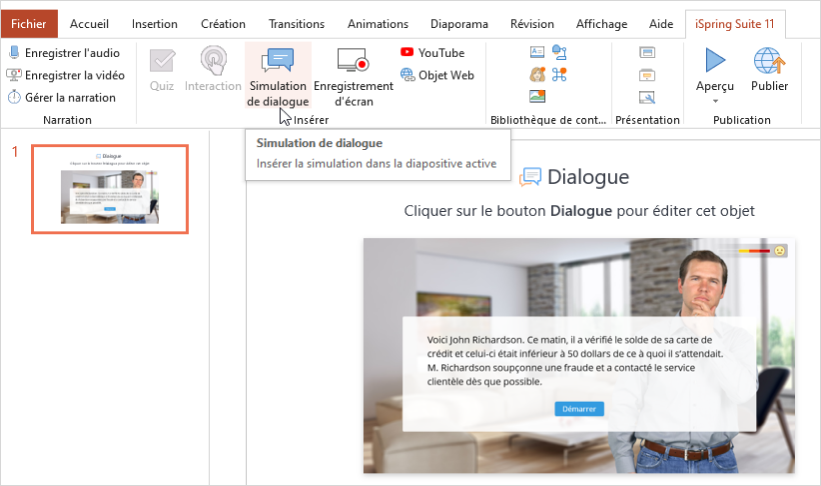Start Enregistrement d'écran tool
Viewport: 821px width, 486px height.
353,76
